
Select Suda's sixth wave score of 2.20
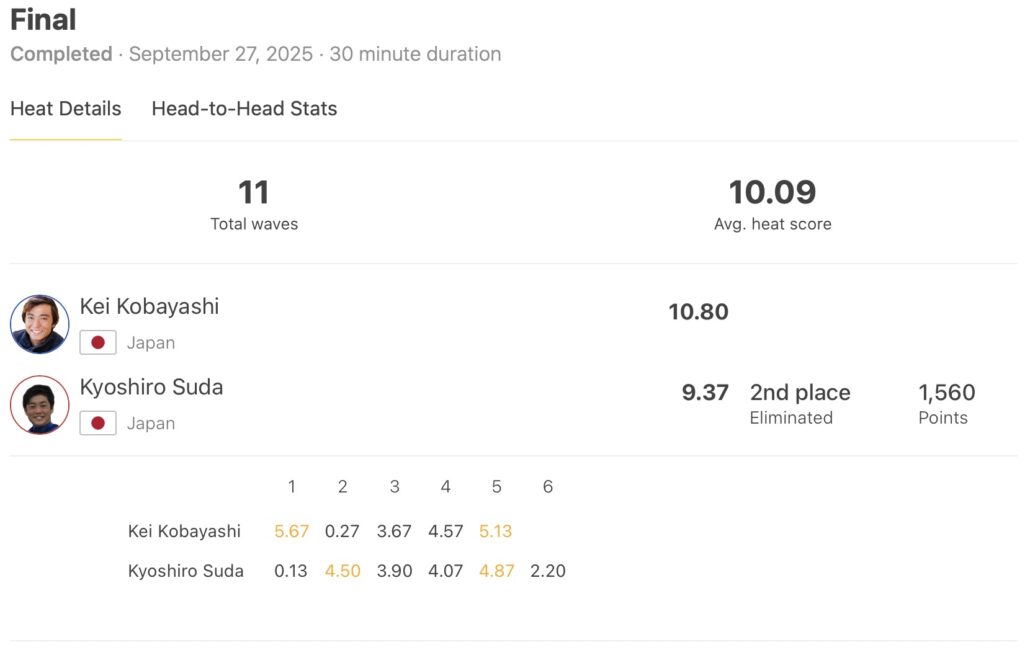548,571
